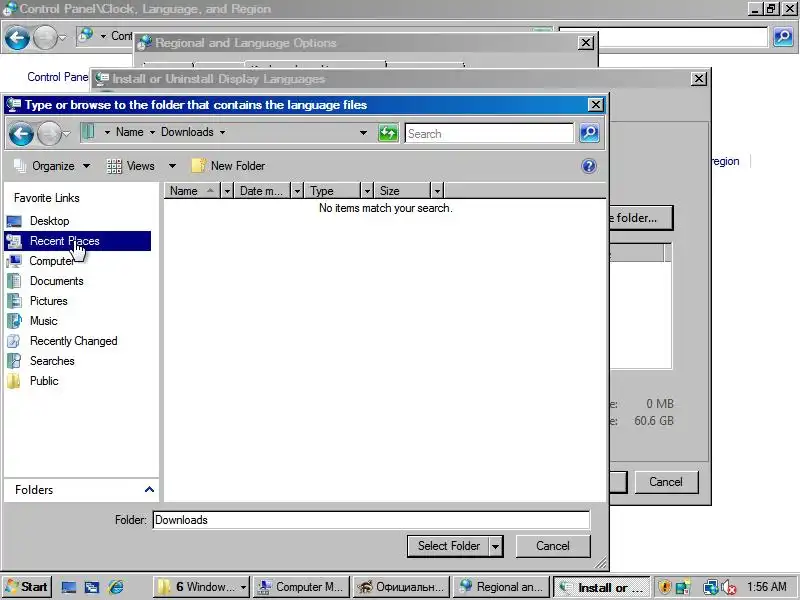The image size is (800, 600).
Task: Click the Select Folder button
Action: [448, 546]
